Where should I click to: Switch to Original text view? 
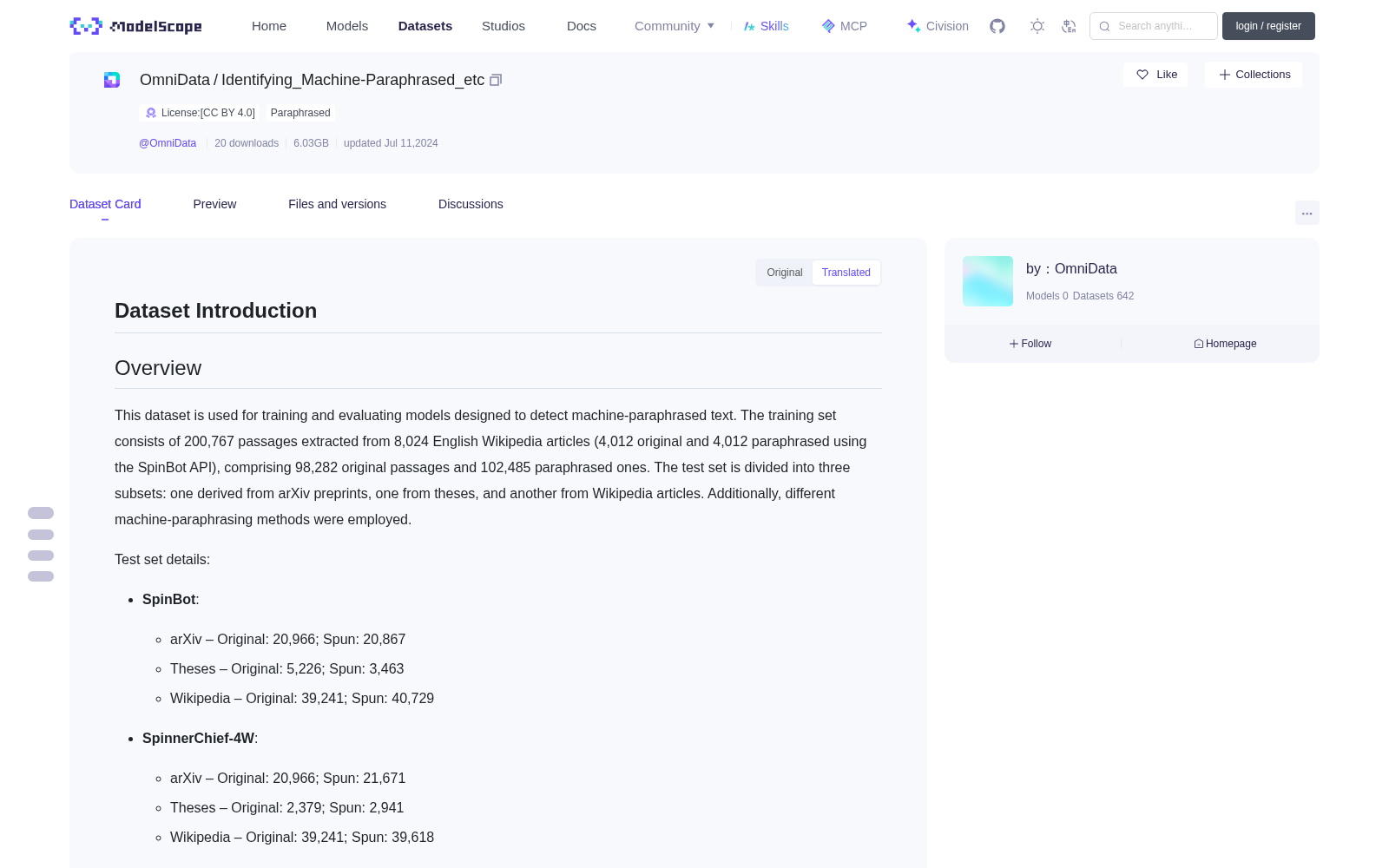pos(785,273)
